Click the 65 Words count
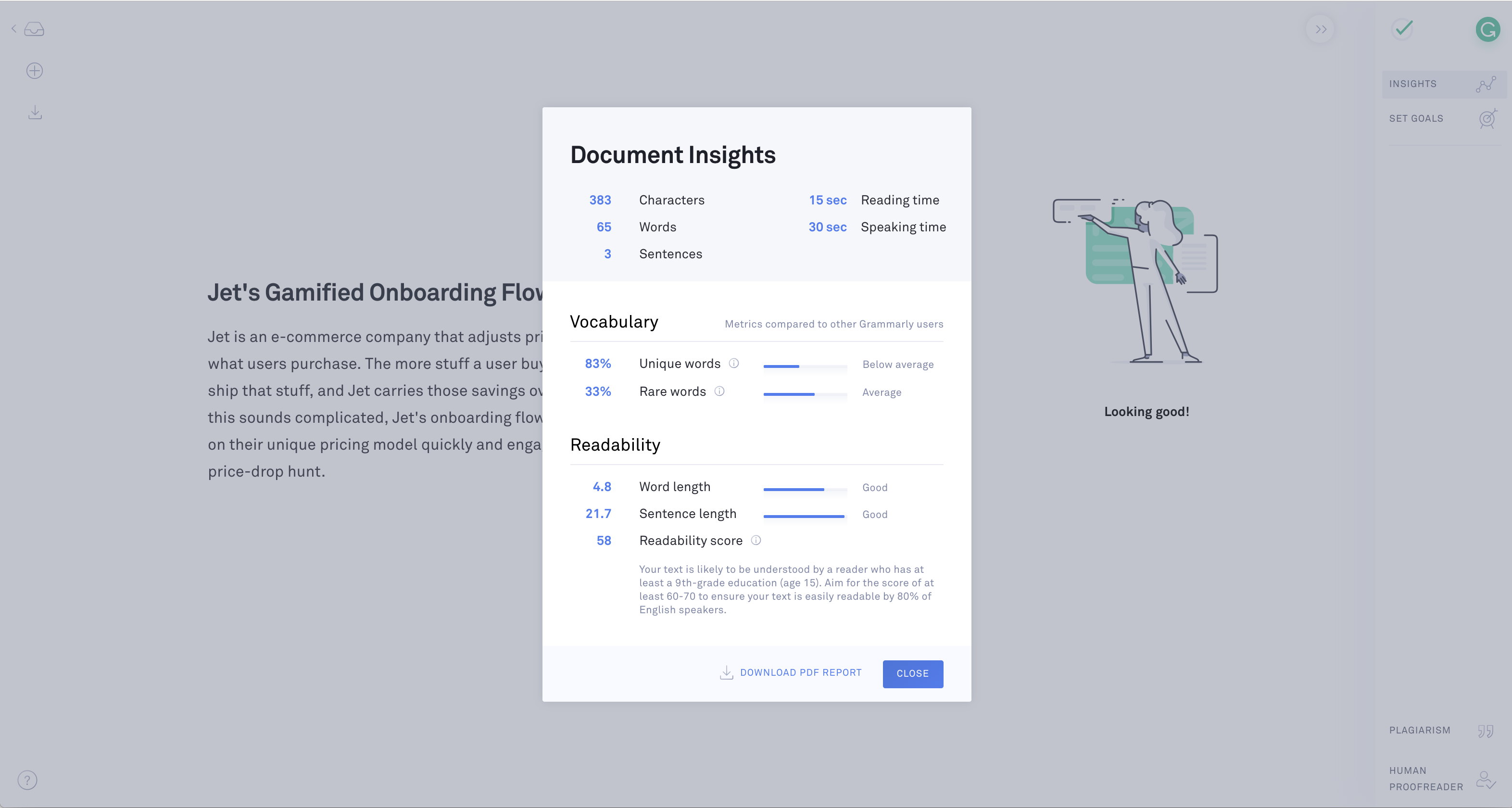Image resolution: width=1512 pixels, height=808 pixels. (x=604, y=227)
